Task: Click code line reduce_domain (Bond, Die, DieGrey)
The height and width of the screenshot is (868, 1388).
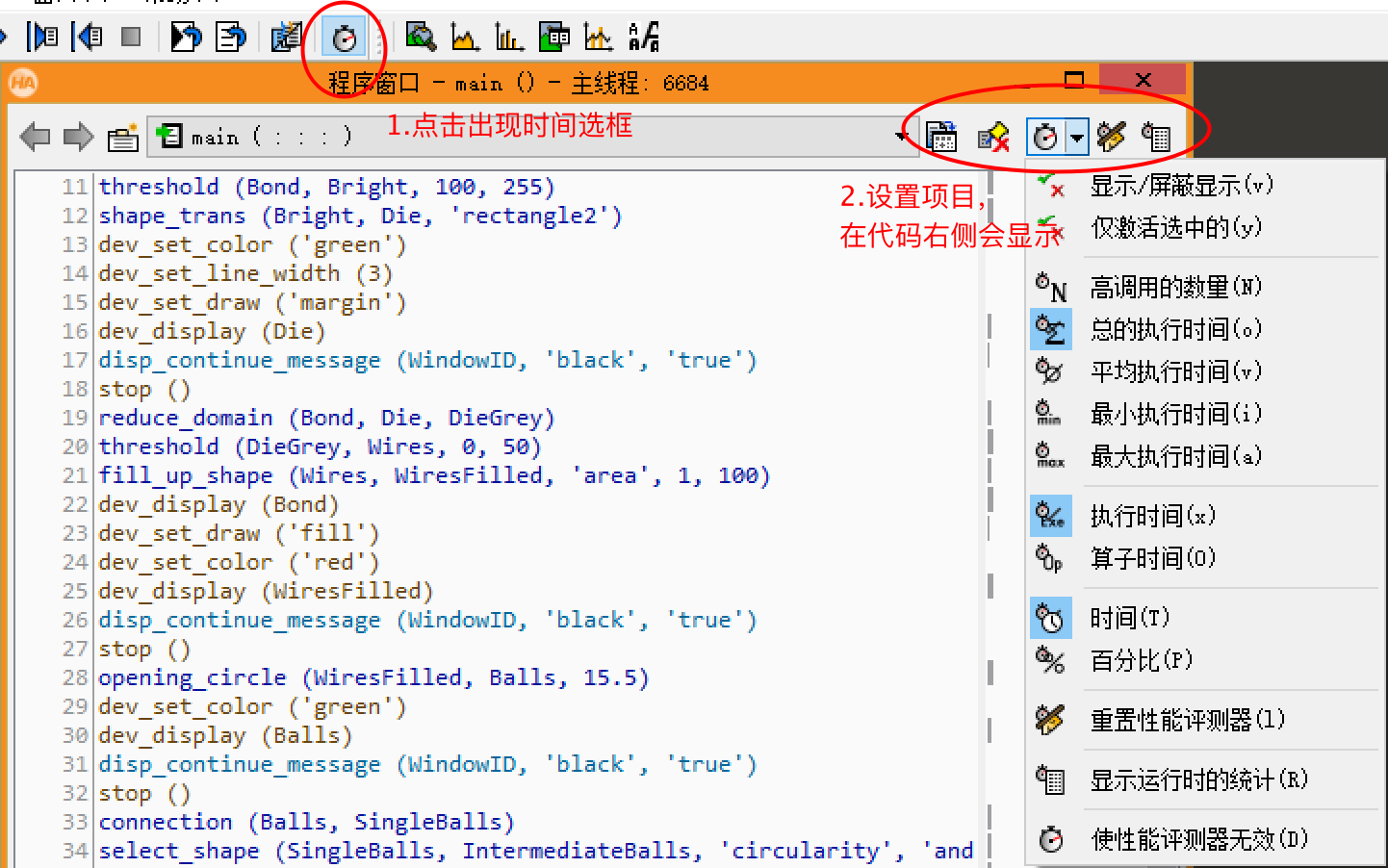Action: point(326,418)
